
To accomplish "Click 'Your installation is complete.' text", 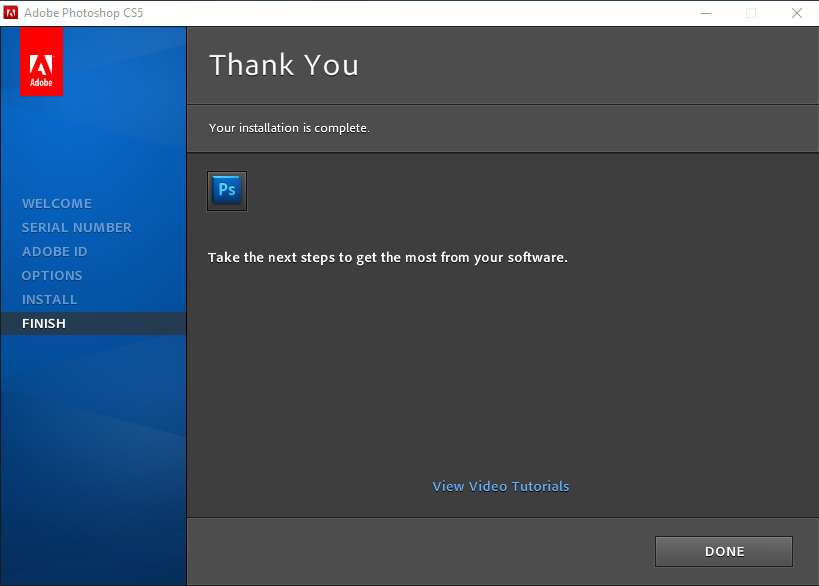I will 289,128.
